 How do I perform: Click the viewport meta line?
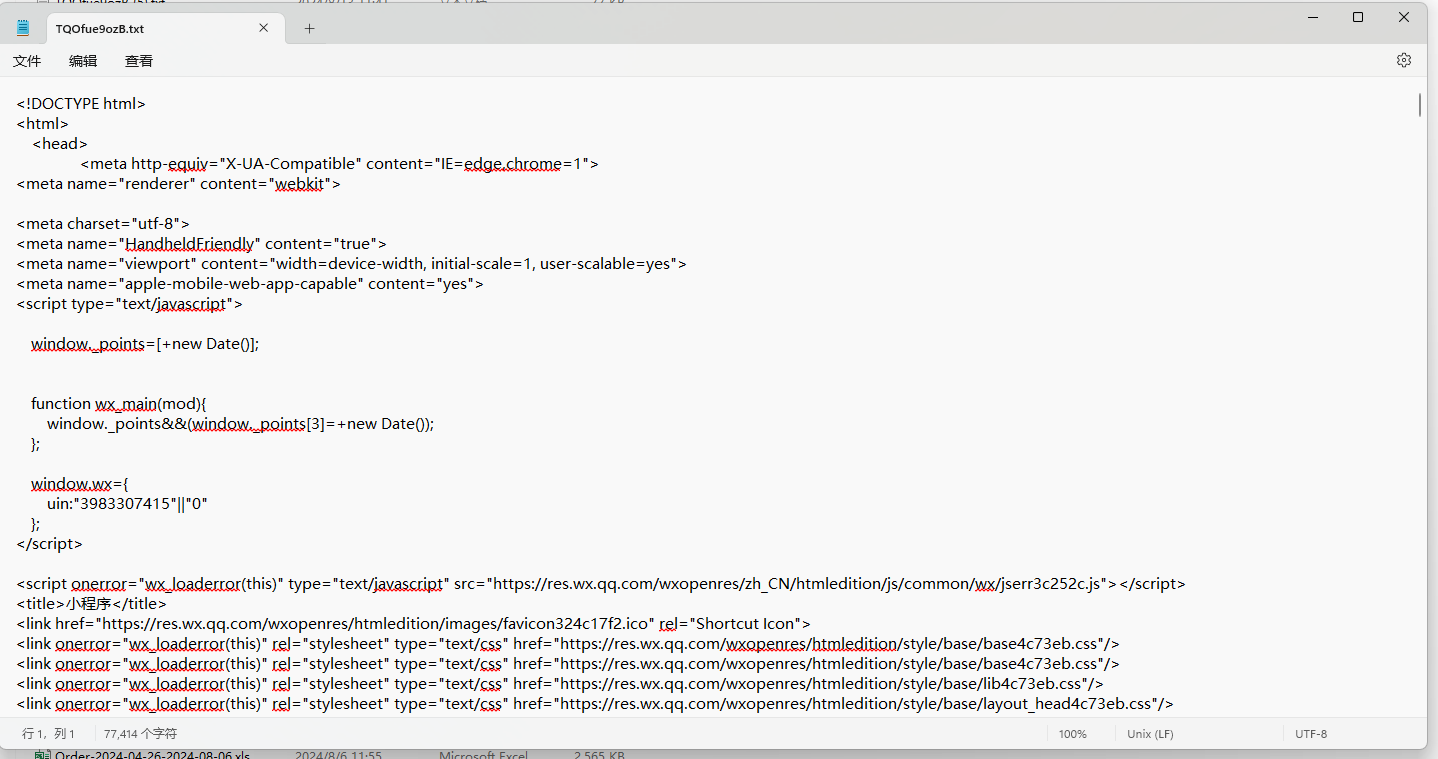351,263
